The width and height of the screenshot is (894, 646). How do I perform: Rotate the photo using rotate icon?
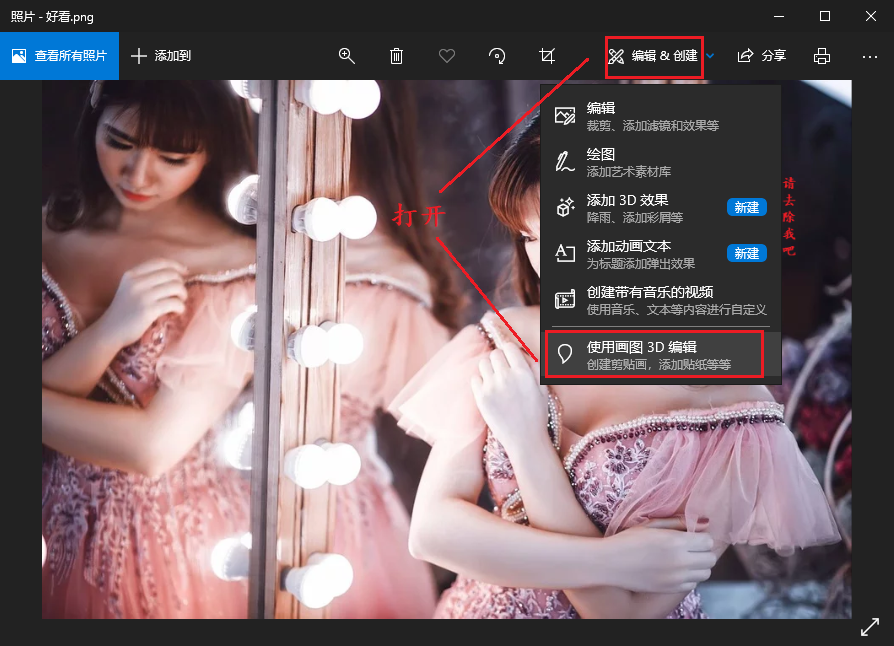(497, 56)
